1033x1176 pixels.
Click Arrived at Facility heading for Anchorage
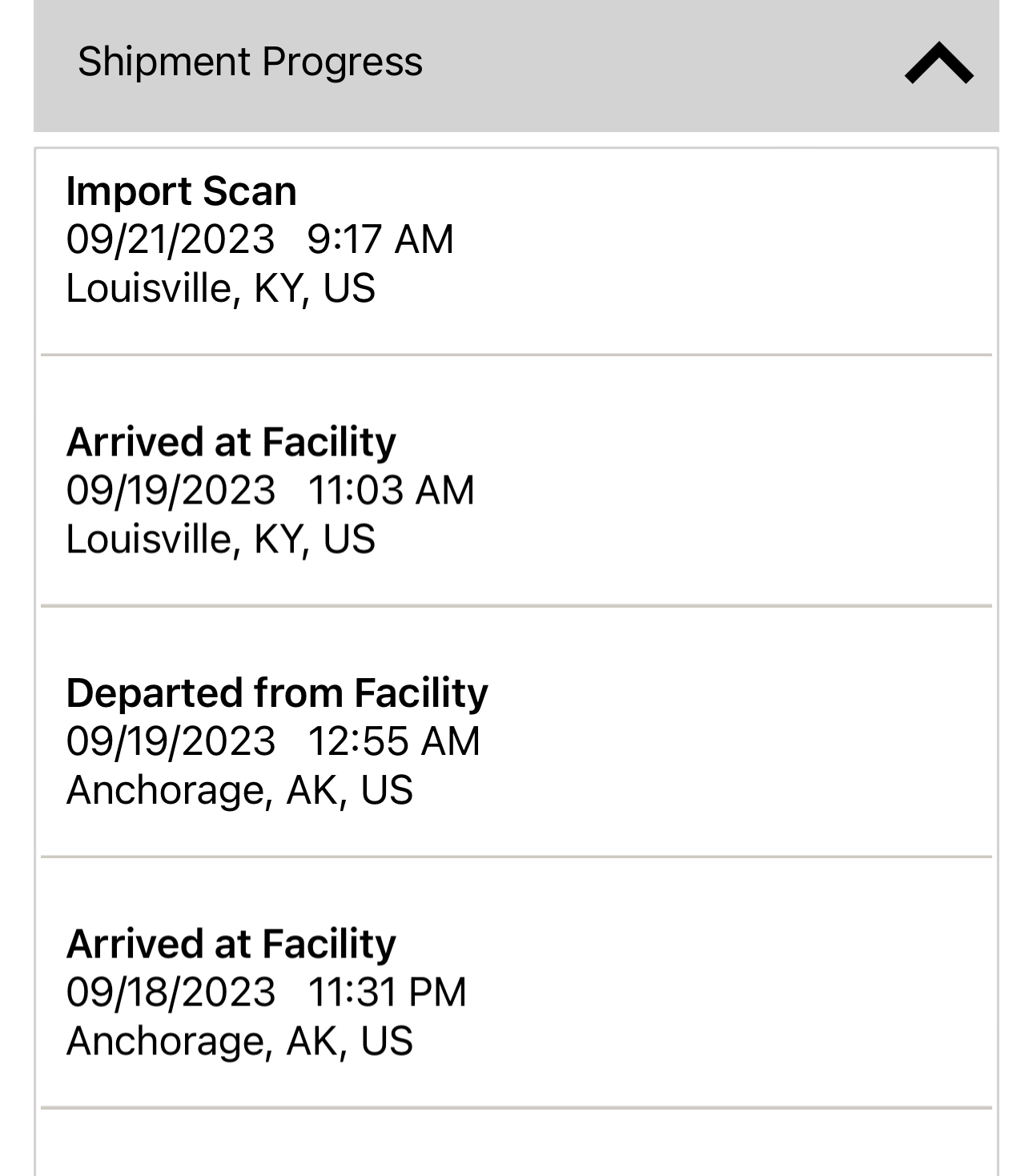point(231,944)
